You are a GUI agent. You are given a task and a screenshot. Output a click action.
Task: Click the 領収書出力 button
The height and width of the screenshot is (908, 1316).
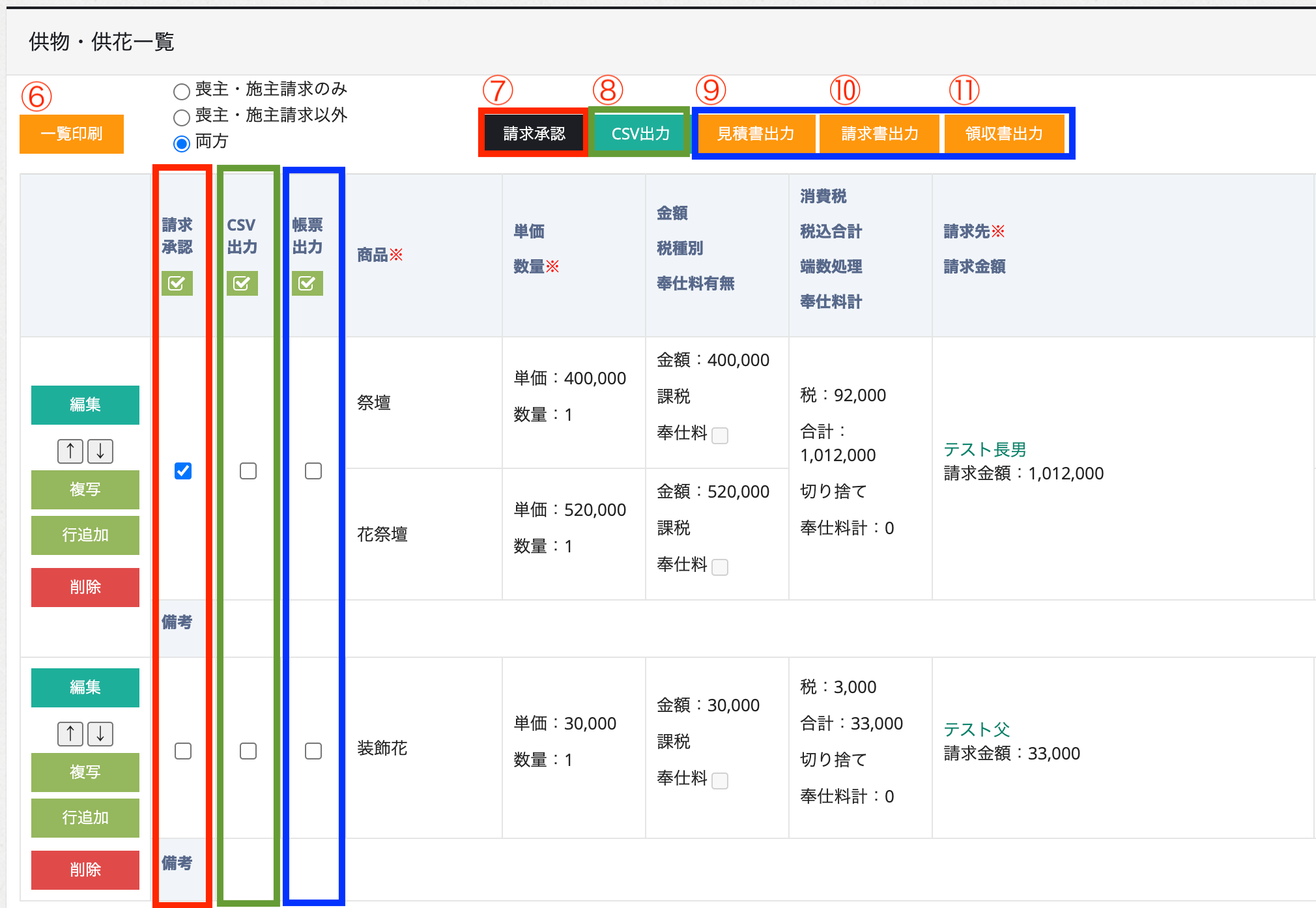(x=1003, y=134)
